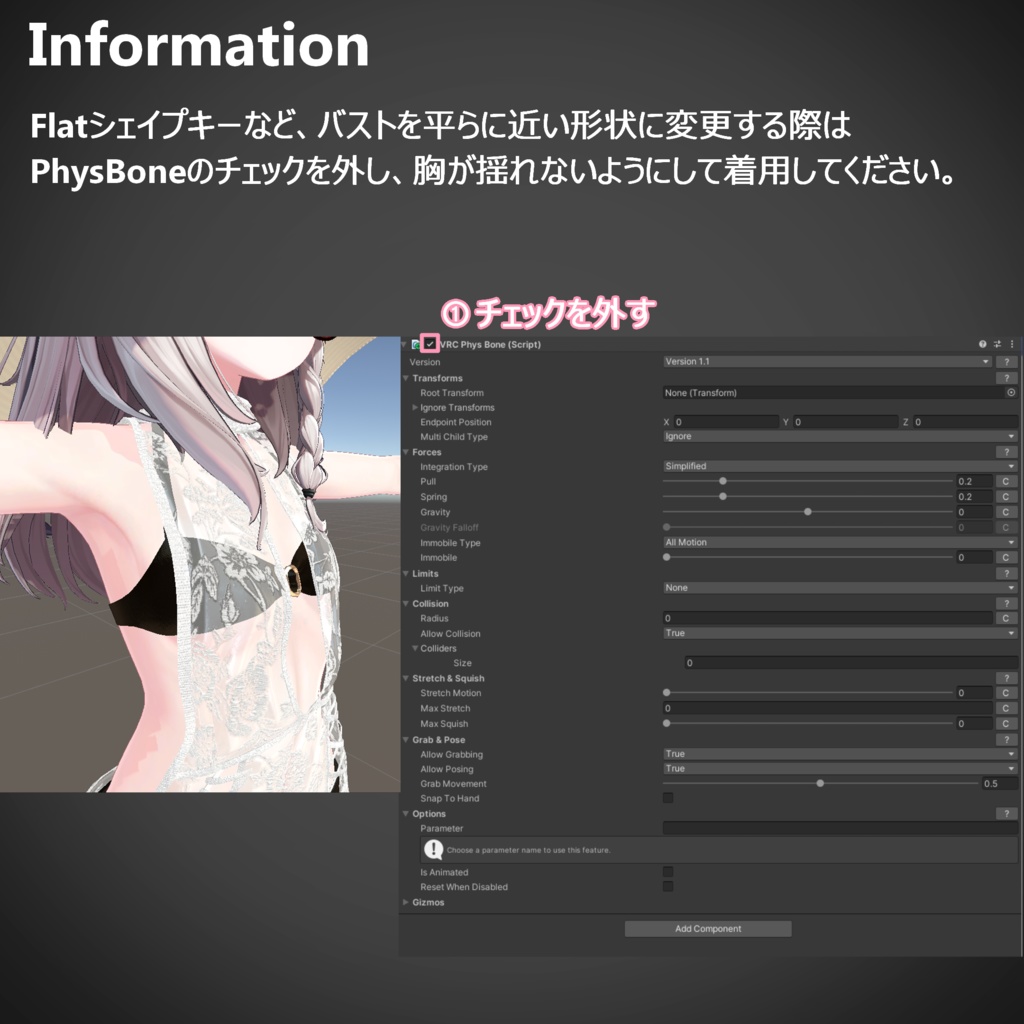Screen dimensions: 1024x1024
Task: Enable the Snap To Hand checkbox
Action: pyautogui.click(x=667, y=797)
